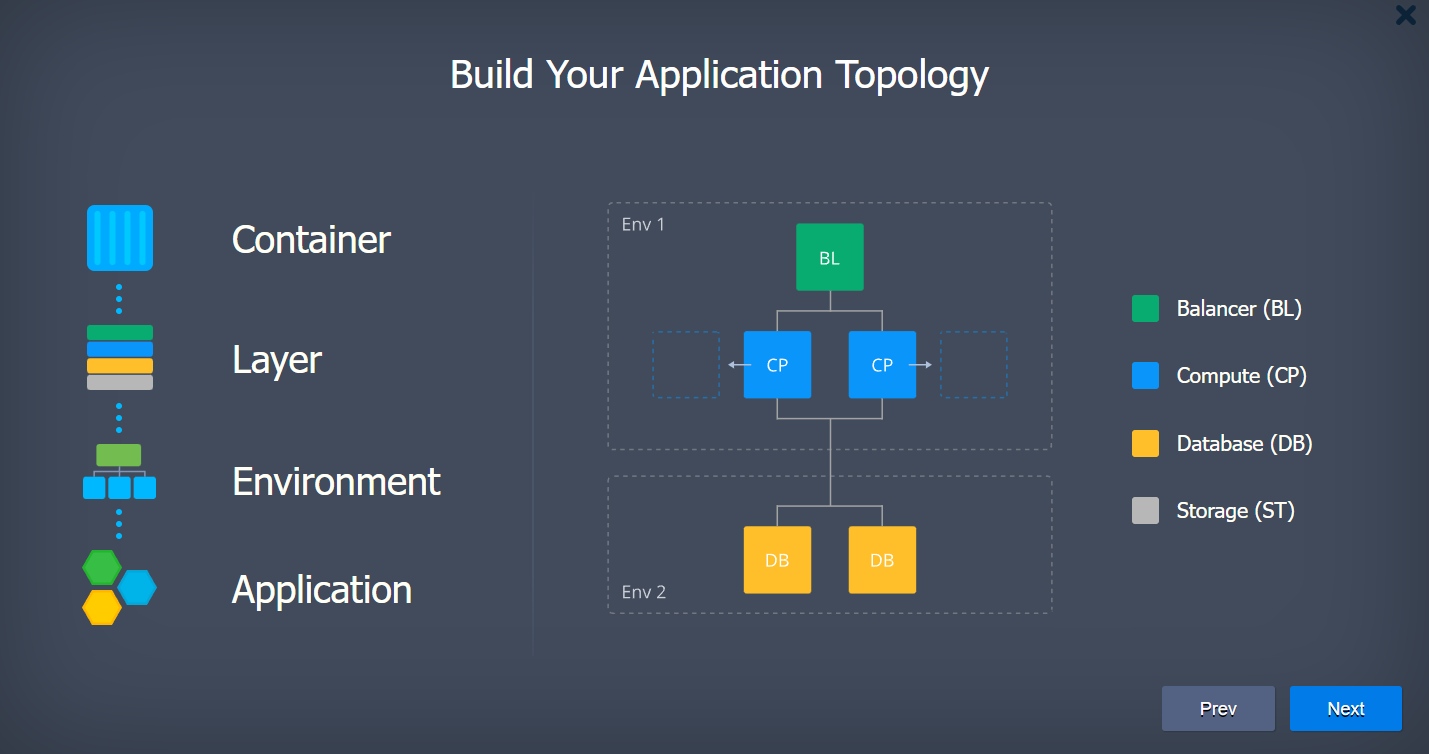Click the stacked Layer icon
The height and width of the screenshot is (754, 1429).
coord(120,357)
